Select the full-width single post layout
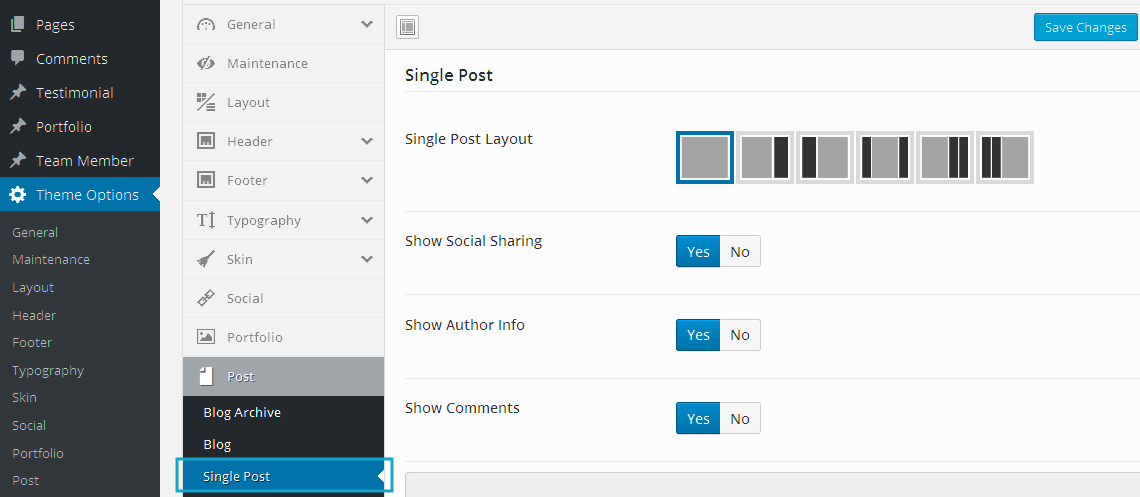Viewport: 1140px width, 497px height. 705,158
